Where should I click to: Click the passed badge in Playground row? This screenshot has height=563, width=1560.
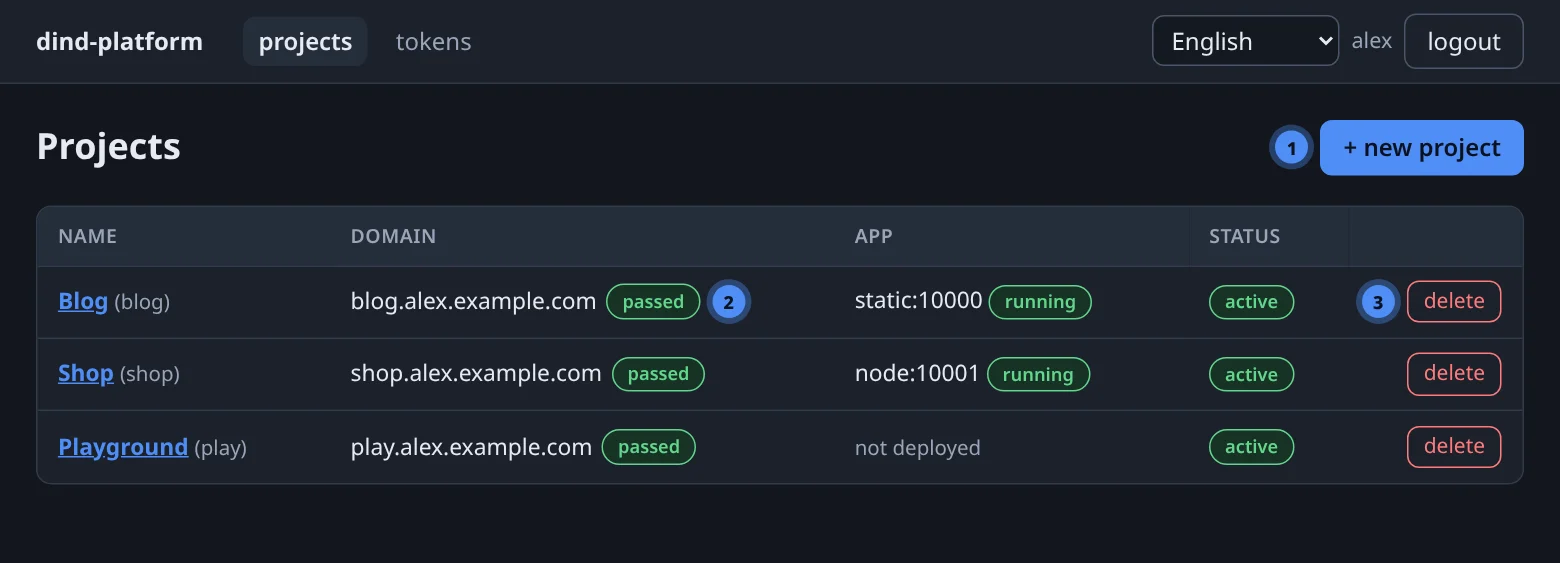click(x=649, y=447)
